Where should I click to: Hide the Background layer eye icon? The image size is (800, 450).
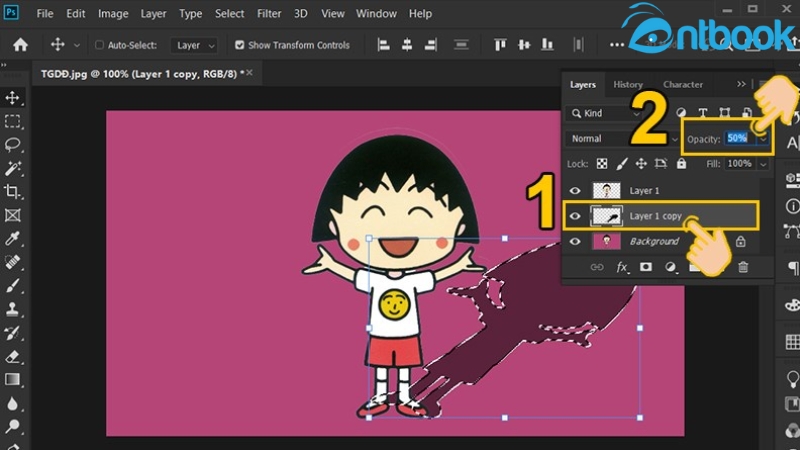[575, 241]
